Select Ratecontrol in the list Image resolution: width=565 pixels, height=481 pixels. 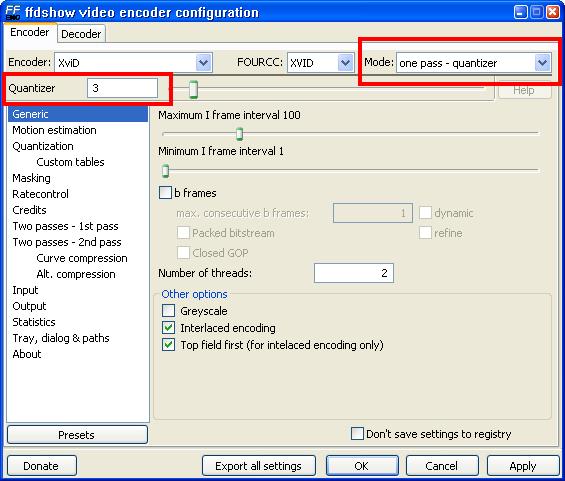(x=40, y=194)
